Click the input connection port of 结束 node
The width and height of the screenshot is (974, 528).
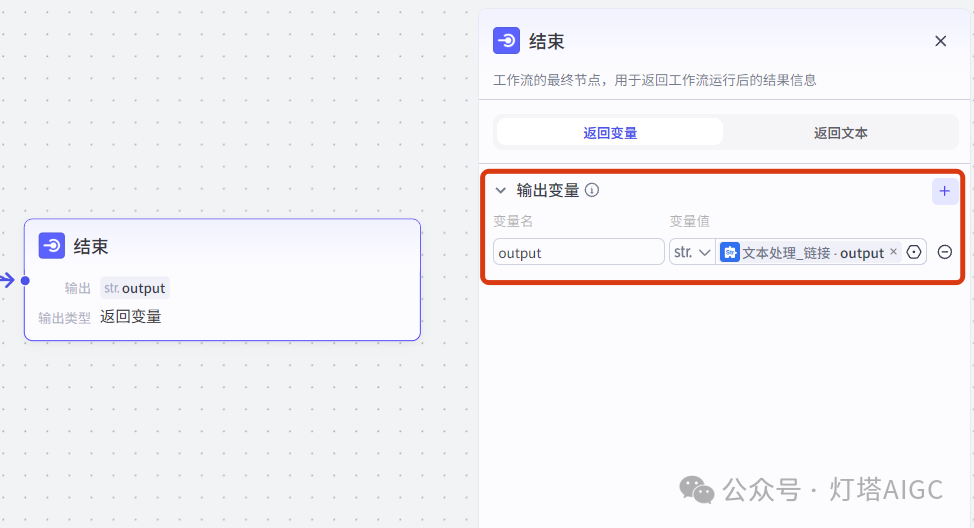coord(25,281)
